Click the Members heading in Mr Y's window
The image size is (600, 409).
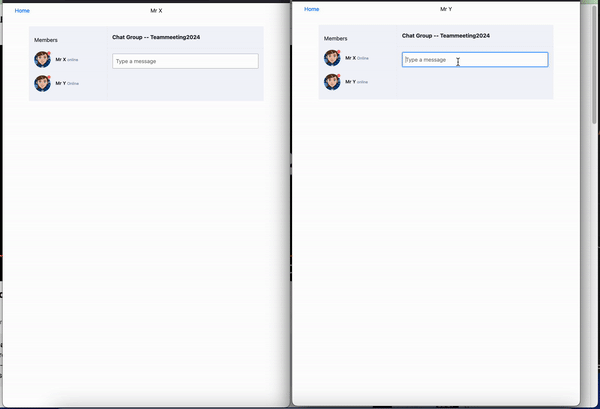click(x=336, y=38)
